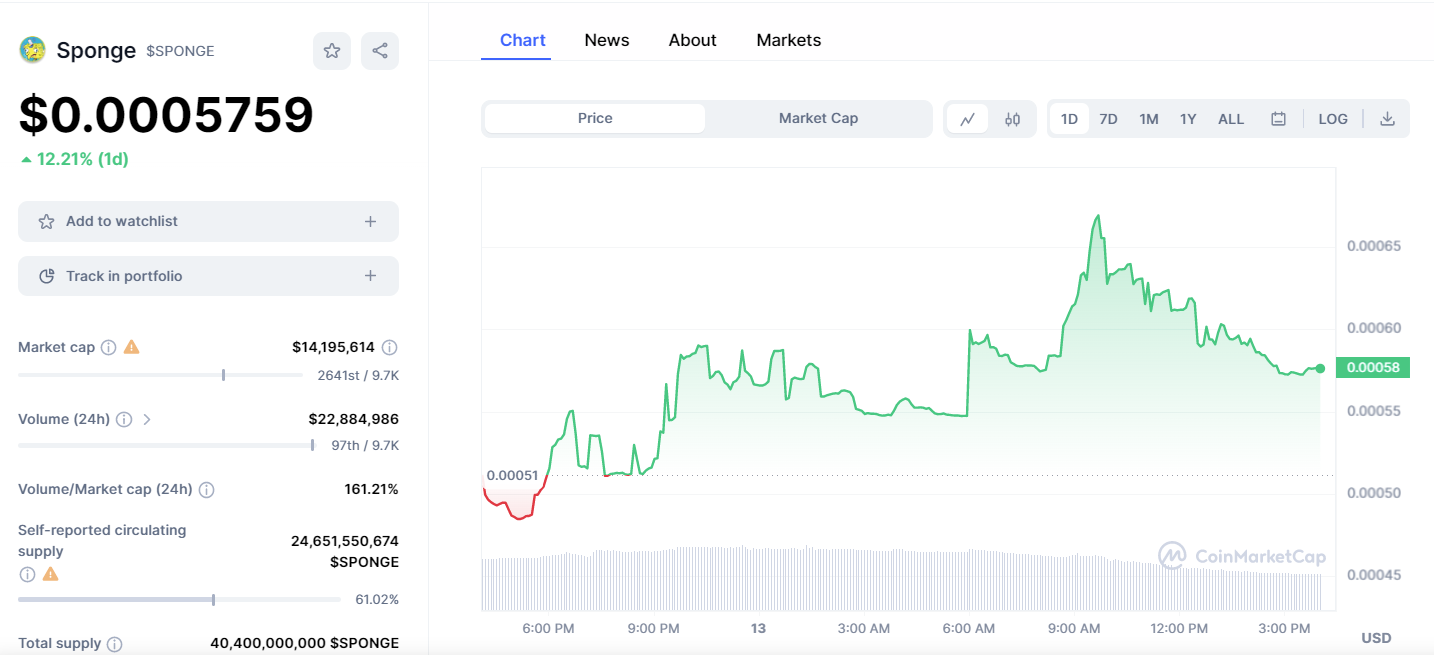Click the Market cap warning triangle
1434x655 pixels.
[132, 347]
